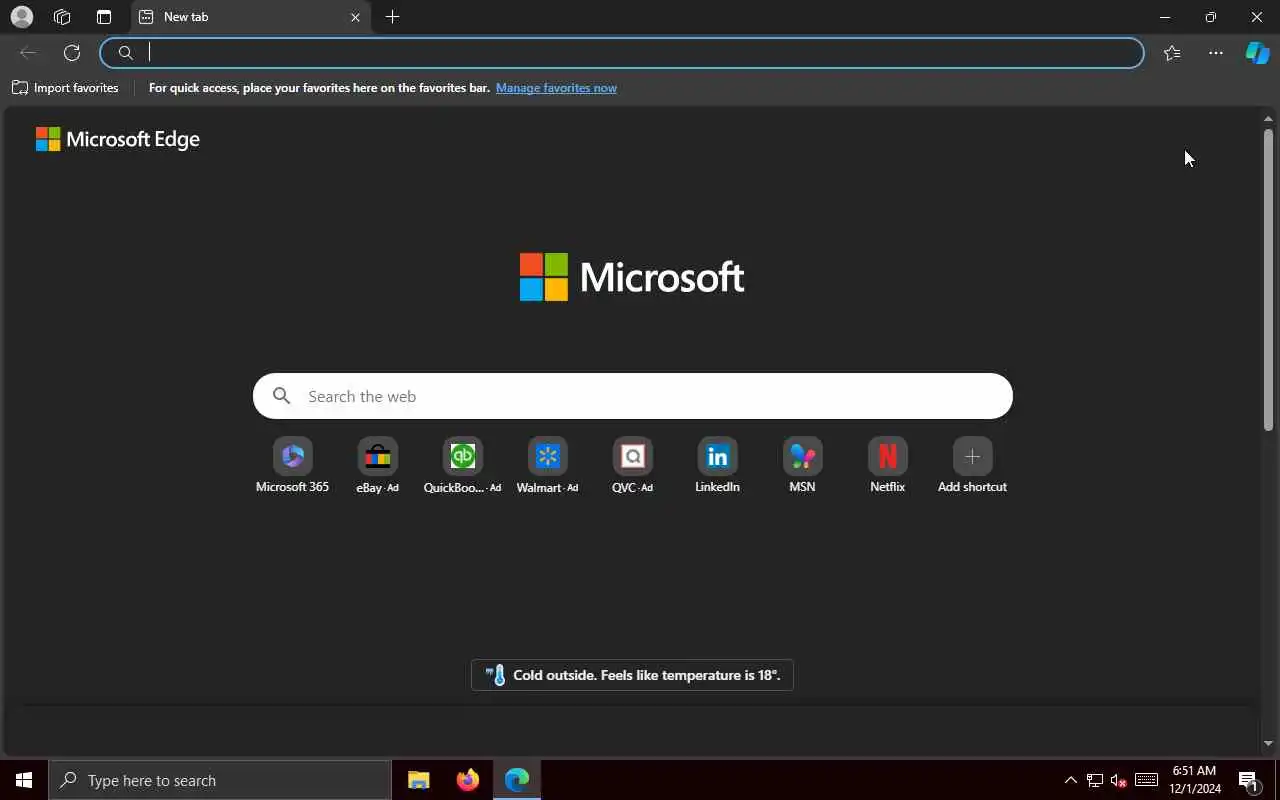Open the QuickBooks shortcut
This screenshot has height=800, width=1280.
[x=462, y=466]
